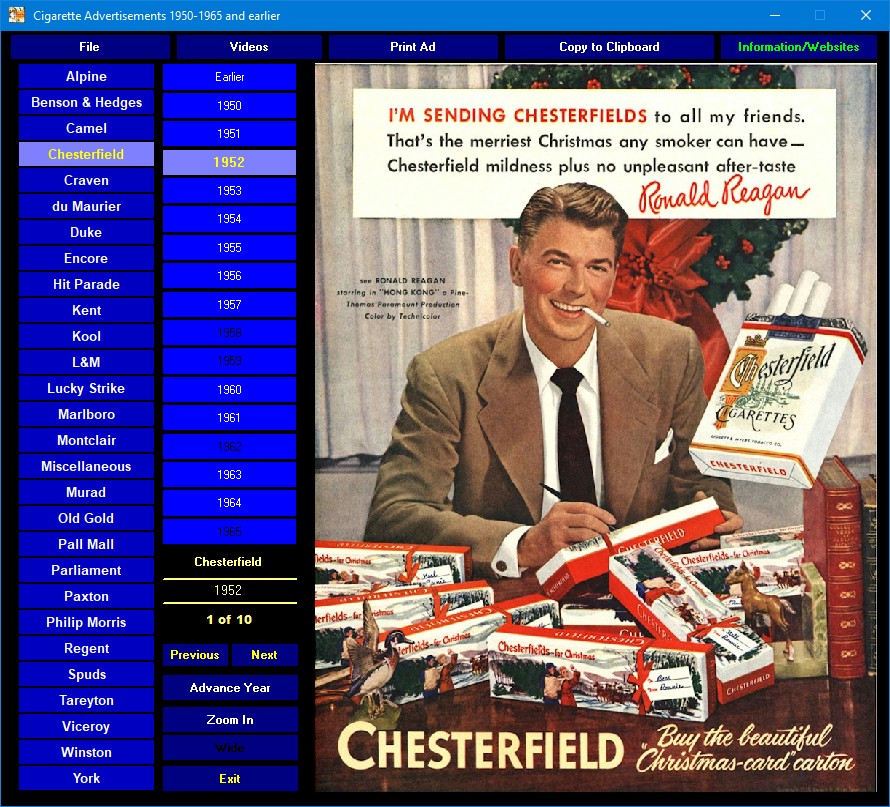Go to the Next ad
This screenshot has width=890, height=807.
pyautogui.click(x=265, y=655)
